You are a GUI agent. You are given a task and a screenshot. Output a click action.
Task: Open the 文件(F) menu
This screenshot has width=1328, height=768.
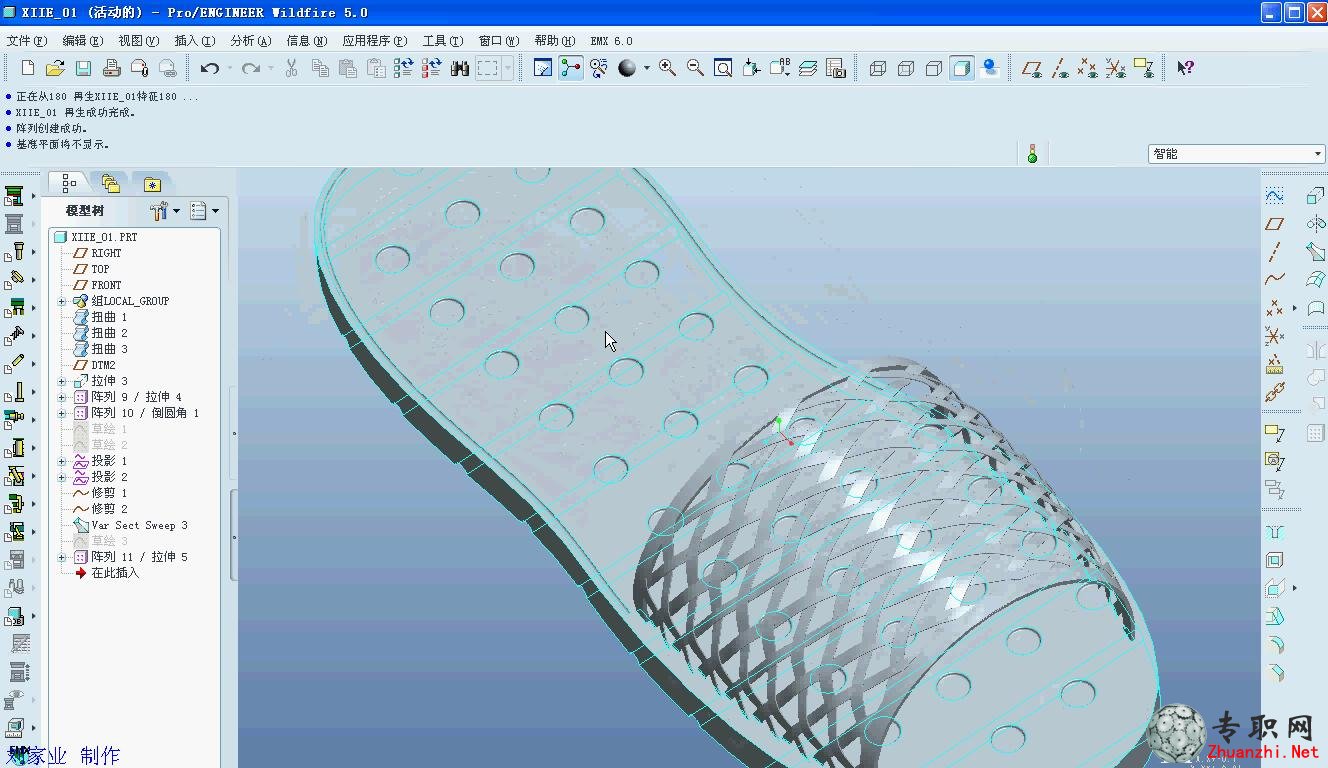(27, 41)
